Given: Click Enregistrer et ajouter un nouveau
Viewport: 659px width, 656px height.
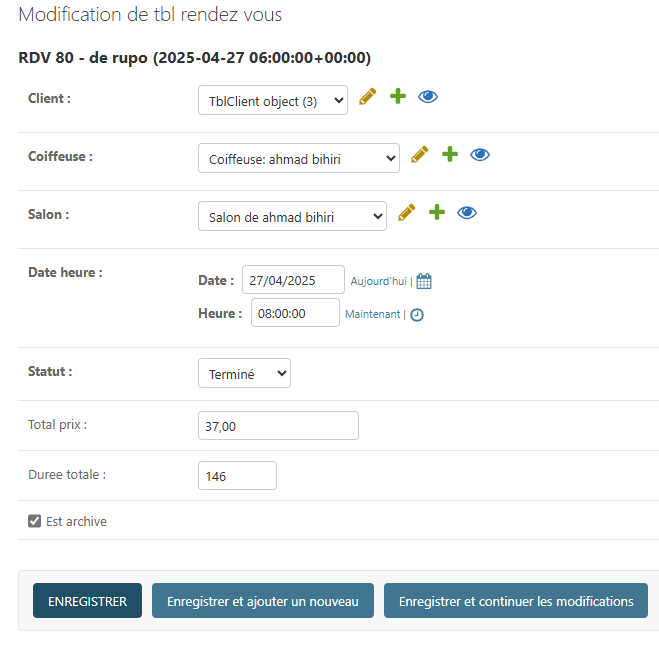Looking at the screenshot, I should click(262, 601).
